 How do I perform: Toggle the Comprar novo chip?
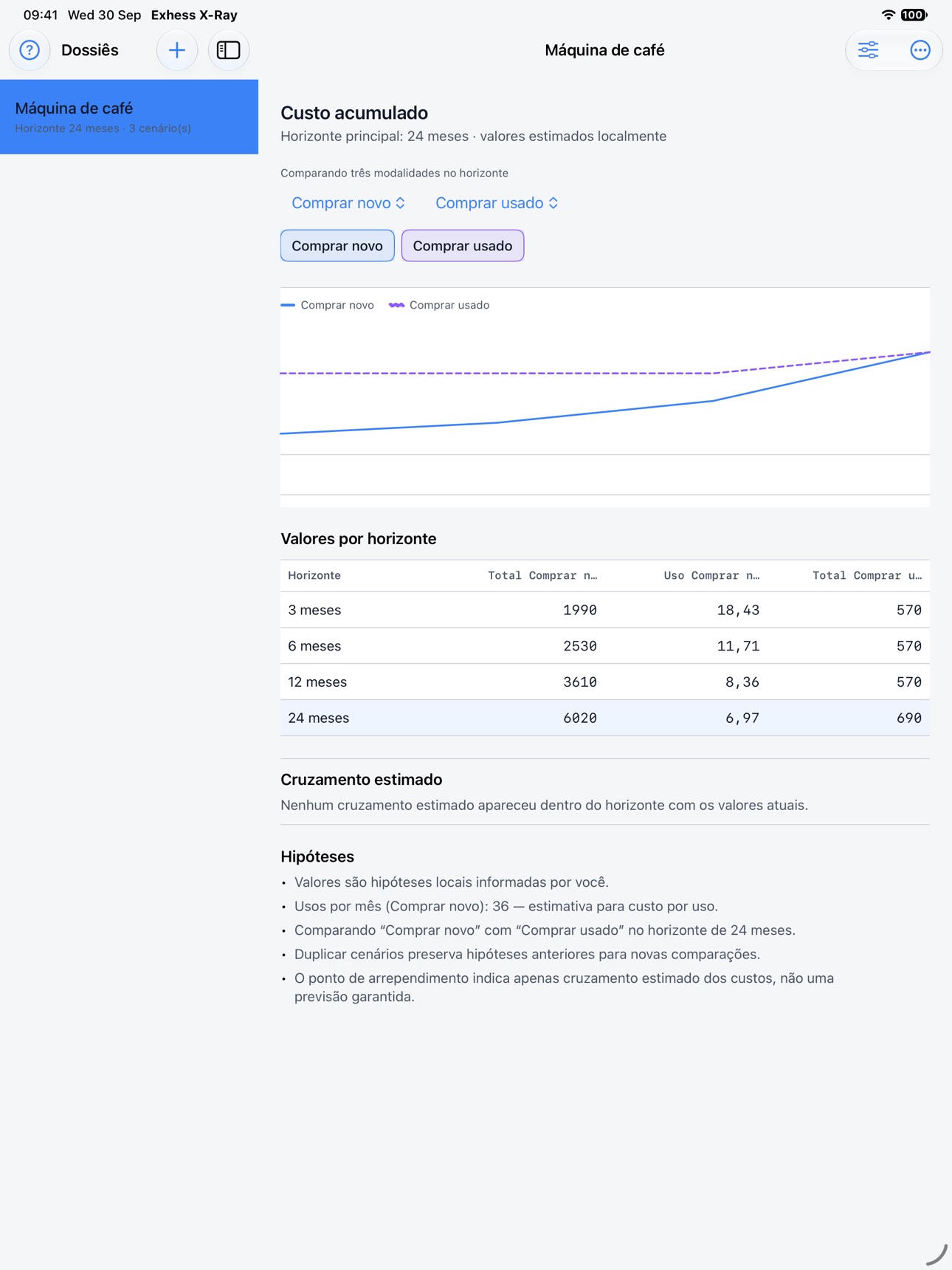tap(337, 246)
